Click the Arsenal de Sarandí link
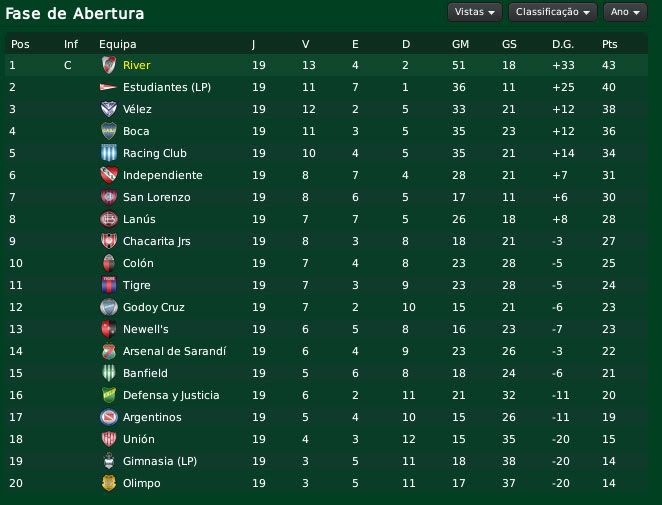This screenshot has width=662, height=505. click(x=174, y=351)
